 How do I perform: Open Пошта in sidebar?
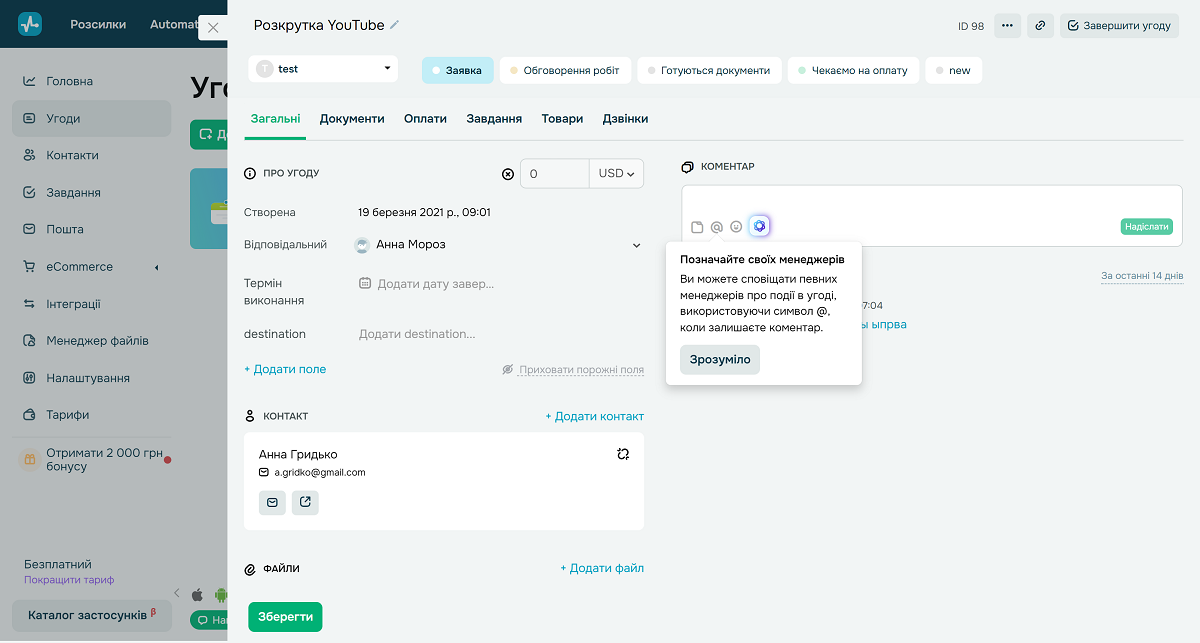coord(92,229)
